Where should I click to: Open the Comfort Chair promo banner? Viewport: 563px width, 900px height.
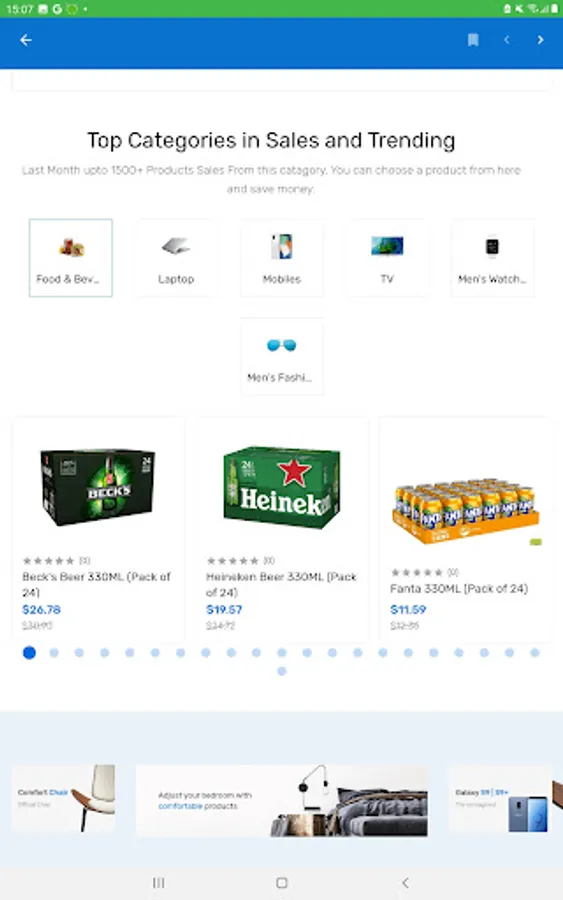pos(63,798)
